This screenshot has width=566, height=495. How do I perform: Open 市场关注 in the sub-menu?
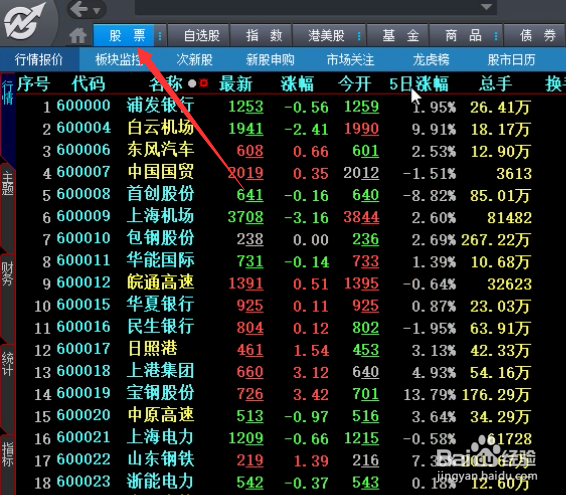[350, 59]
